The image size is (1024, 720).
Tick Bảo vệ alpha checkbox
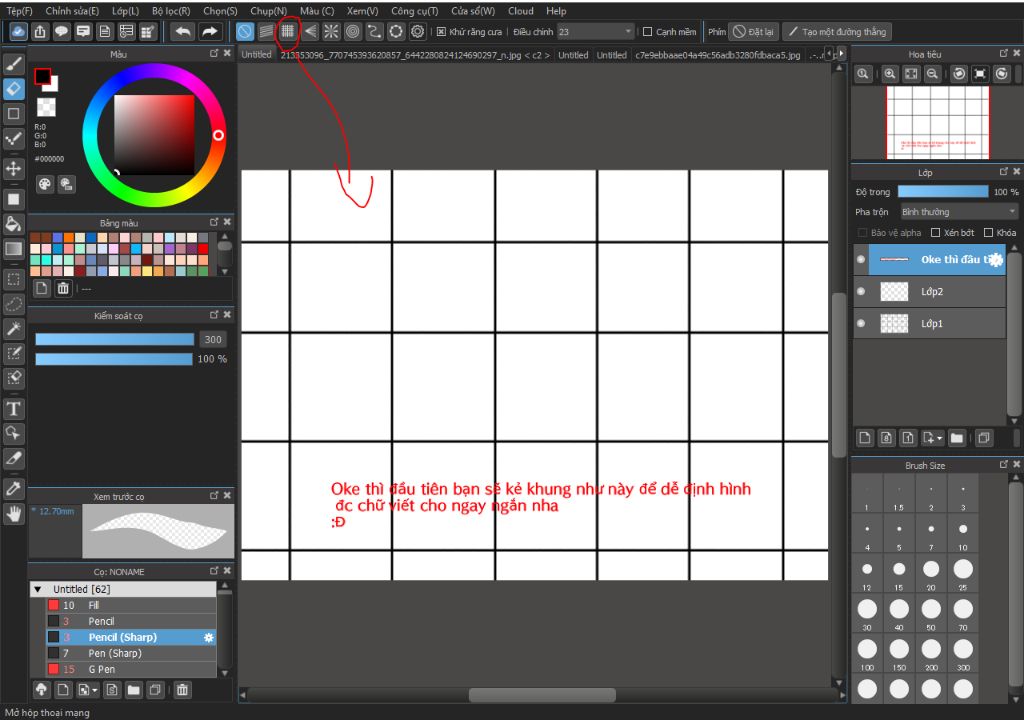tap(863, 233)
